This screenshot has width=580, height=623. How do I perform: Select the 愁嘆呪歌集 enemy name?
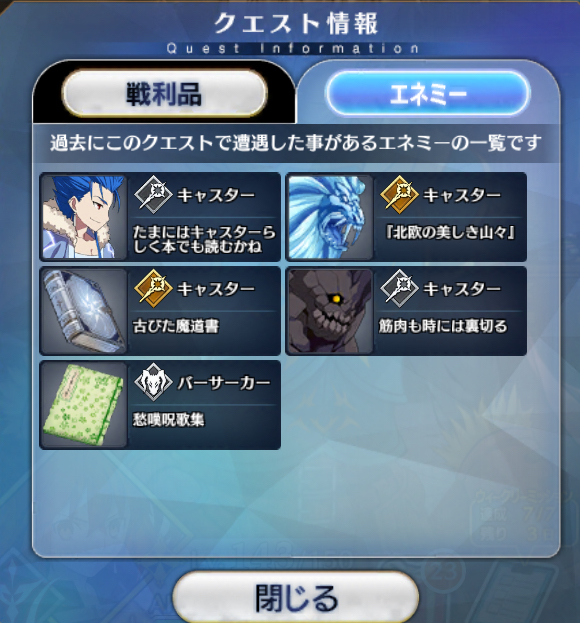[x=168, y=420]
